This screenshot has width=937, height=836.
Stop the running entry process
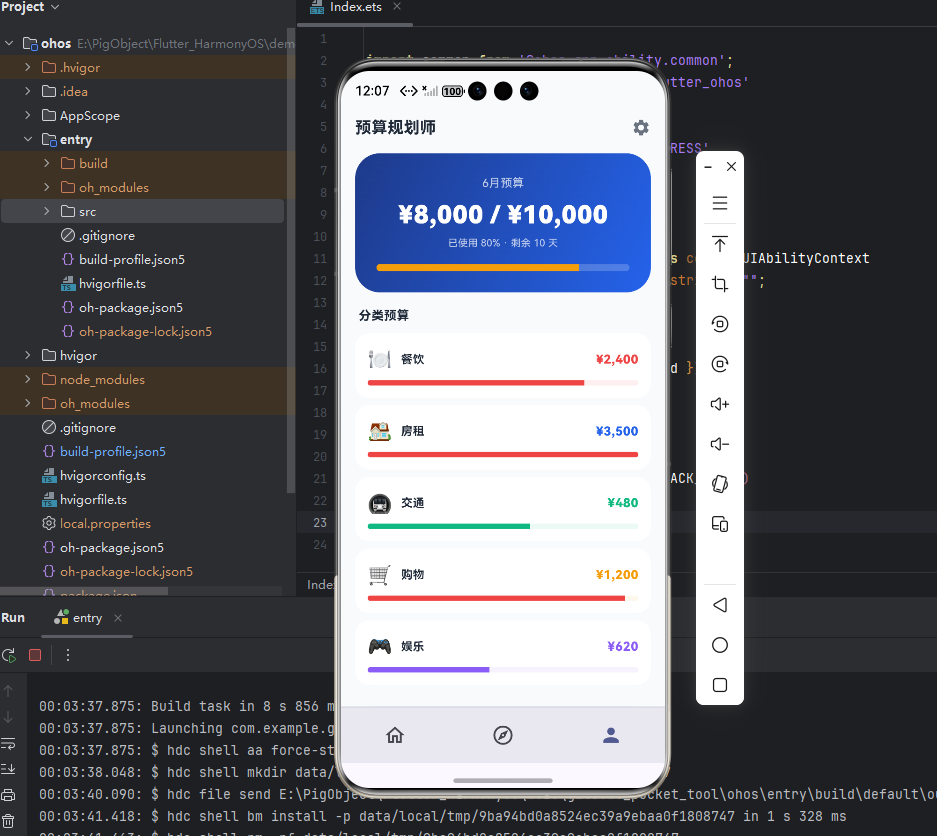pos(35,656)
